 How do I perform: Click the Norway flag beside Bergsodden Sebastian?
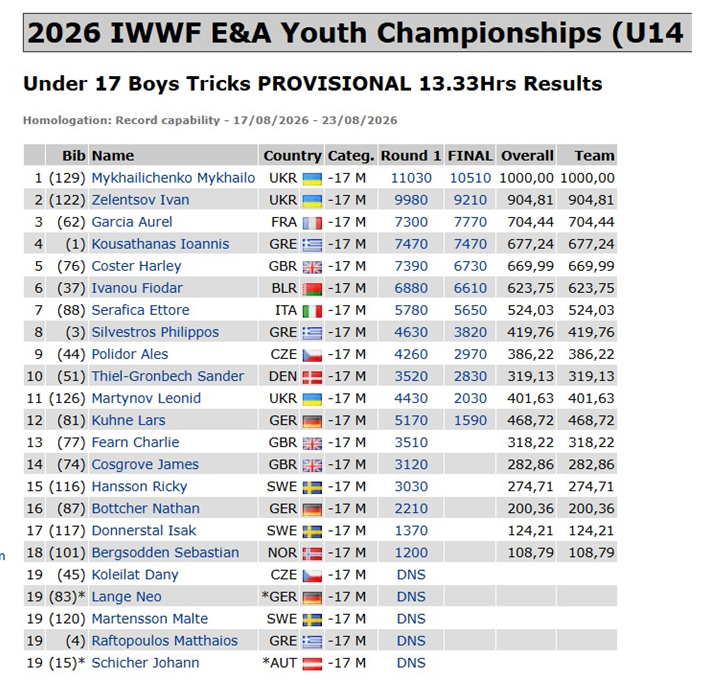(x=312, y=554)
